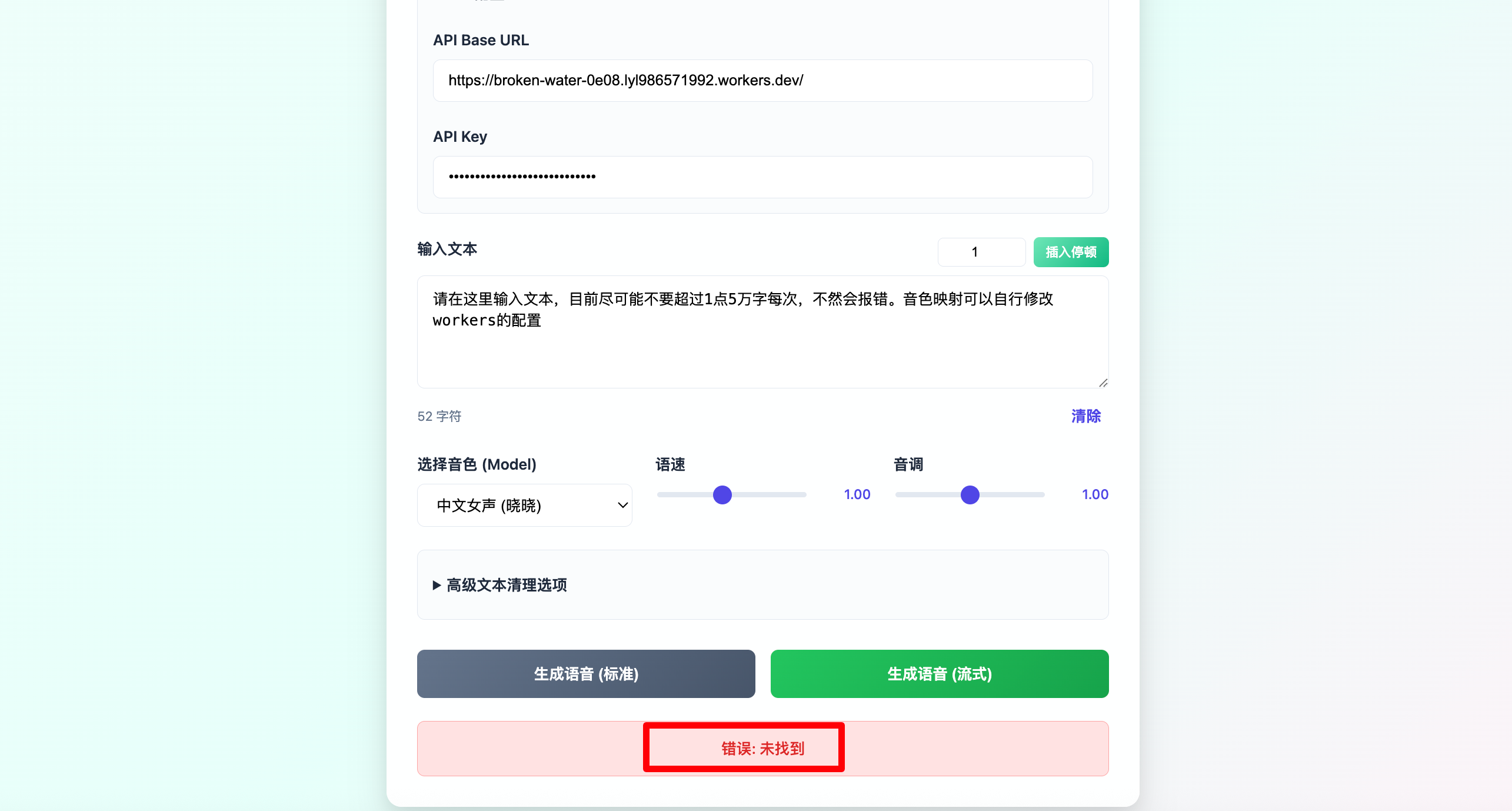Click the 插入停顿 button
Image resolution: width=1512 pixels, height=811 pixels.
pyautogui.click(x=1071, y=252)
